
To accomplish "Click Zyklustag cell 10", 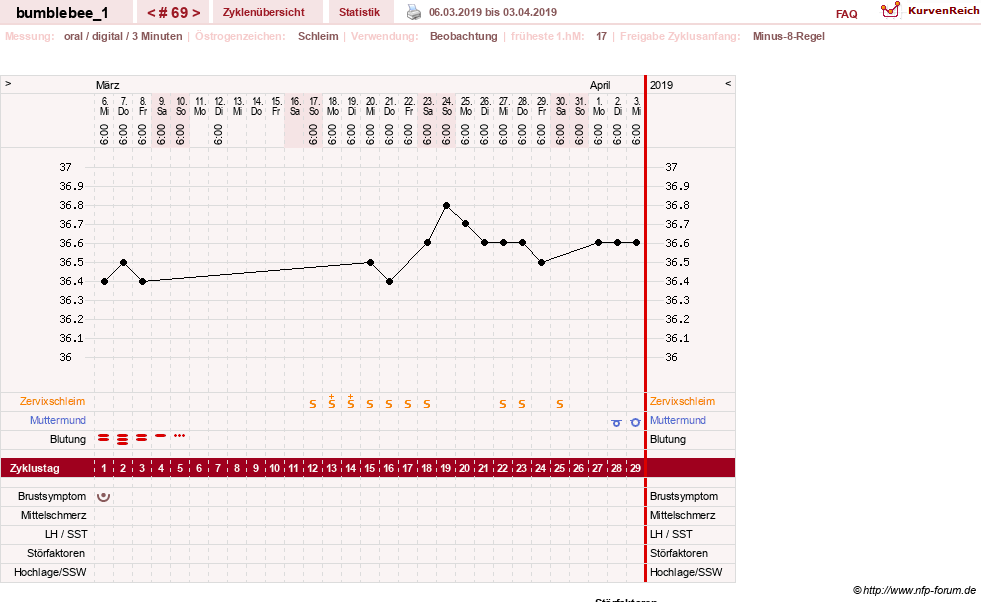I will click(275, 468).
